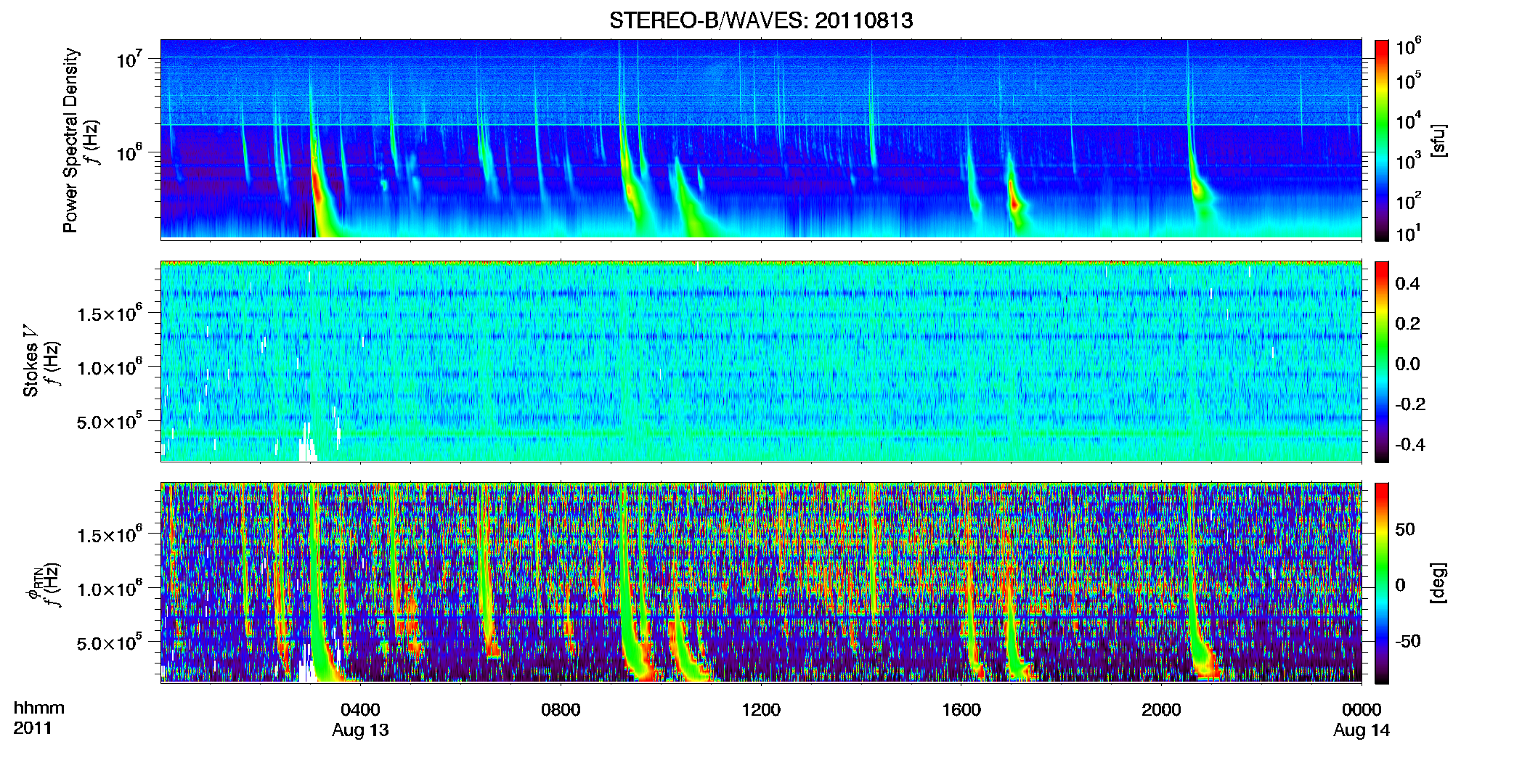Click the 2000 time axis label

pos(1161,710)
